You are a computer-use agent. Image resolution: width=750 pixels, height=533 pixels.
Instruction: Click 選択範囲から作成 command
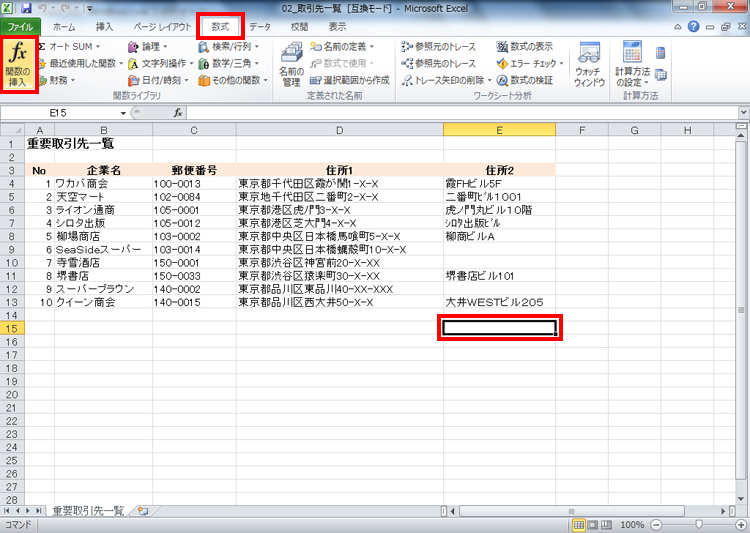(350, 80)
